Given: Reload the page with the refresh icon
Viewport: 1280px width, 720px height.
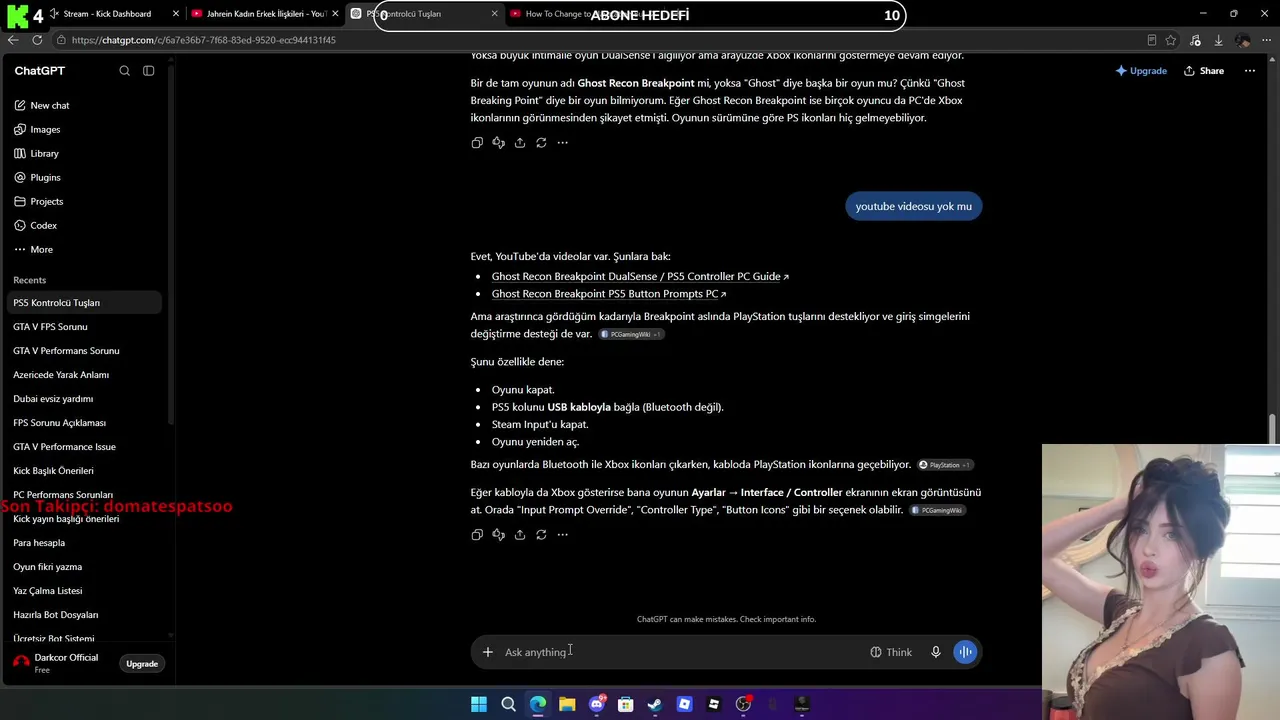Looking at the screenshot, I should click(x=37, y=40).
